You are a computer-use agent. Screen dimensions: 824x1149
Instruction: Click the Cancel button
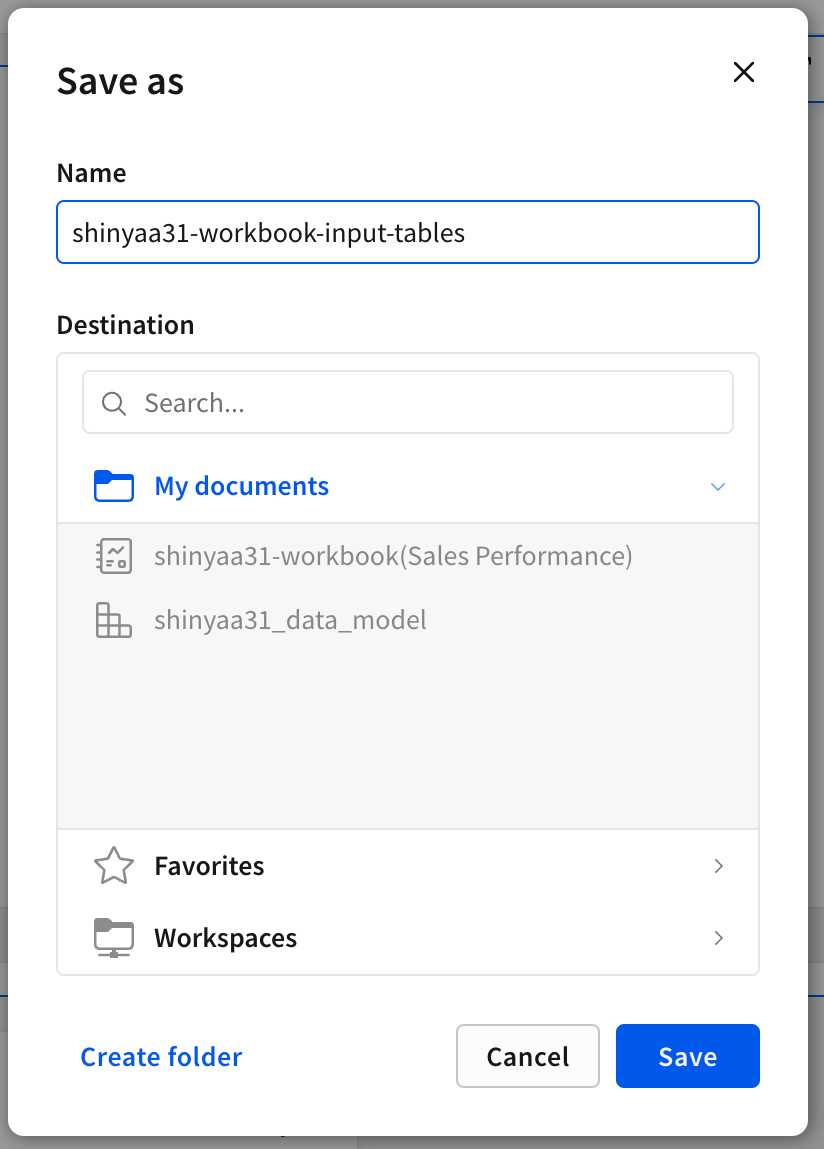528,1056
